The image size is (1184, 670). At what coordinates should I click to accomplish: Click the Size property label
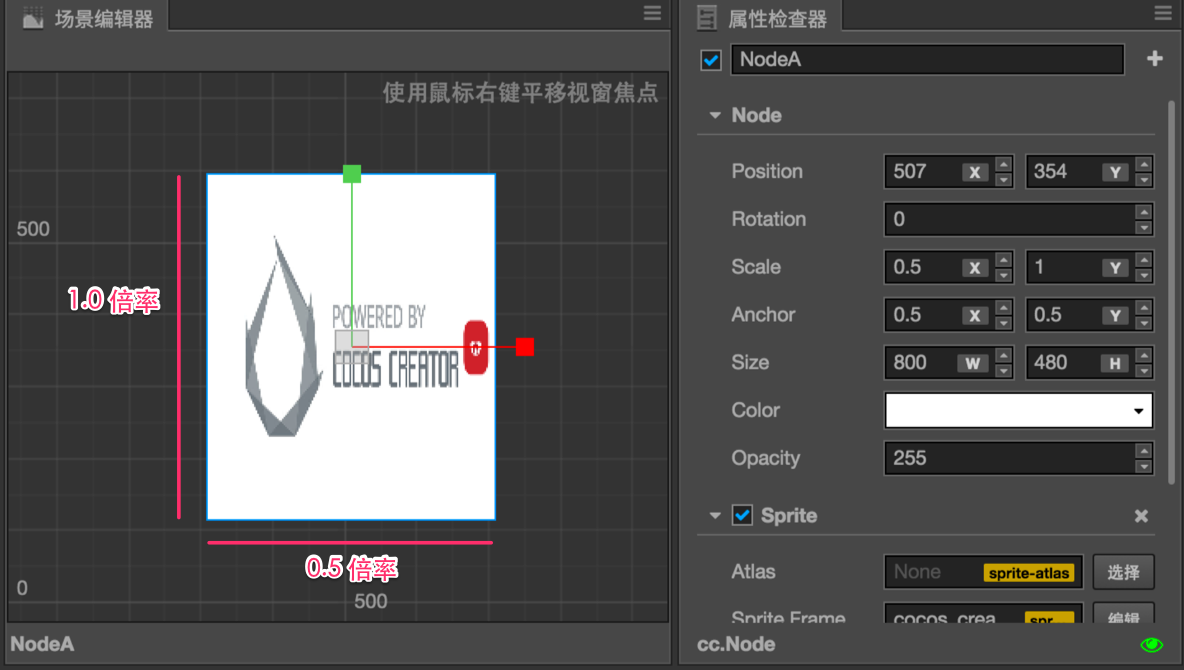pos(751,363)
